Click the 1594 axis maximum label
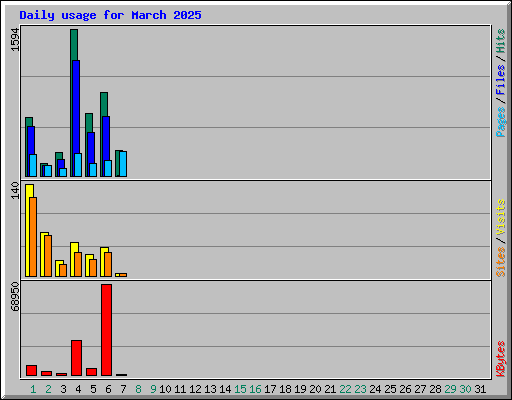 click(x=15, y=40)
